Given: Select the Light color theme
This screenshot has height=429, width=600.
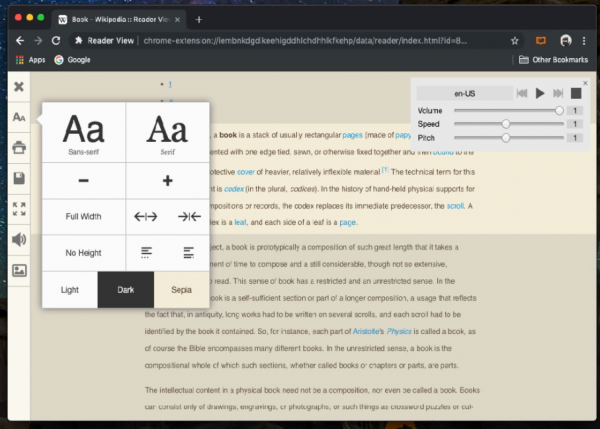Looking at the screenshot, I should point(69,289).
